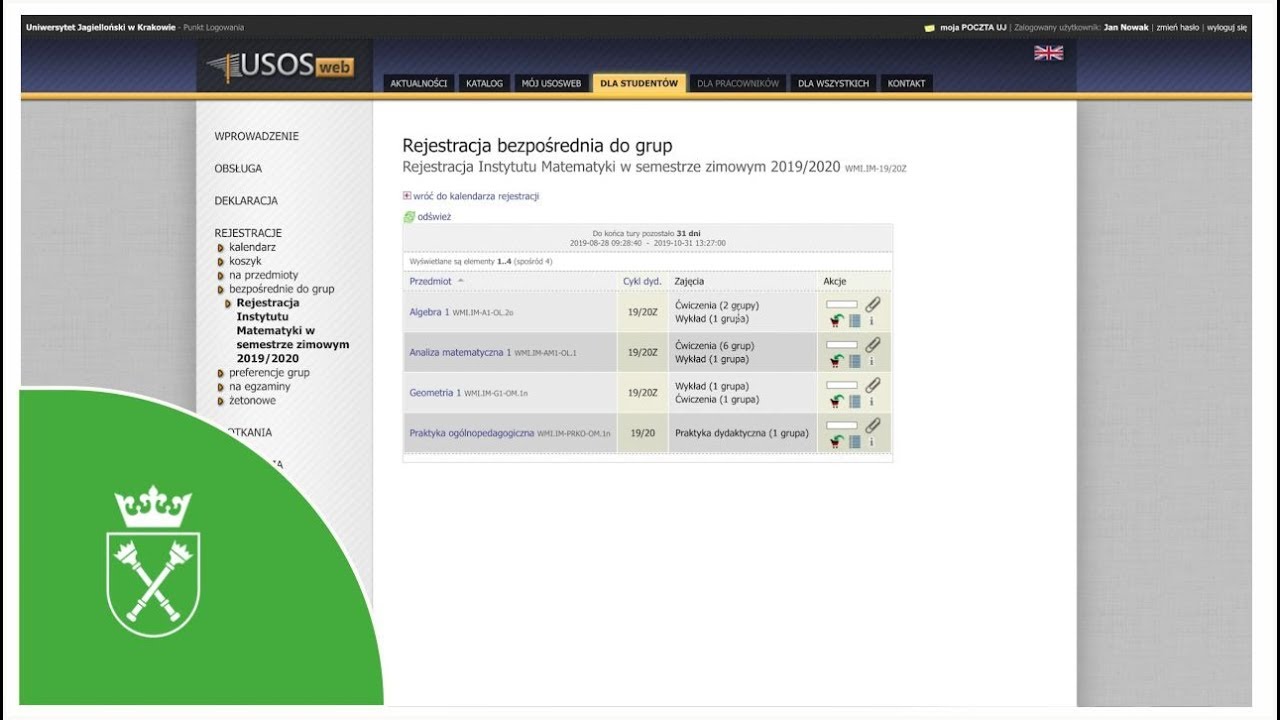Select the DLA STUDENTÓW tab
Screen dimensions: 1280x720
click(639, 83)
